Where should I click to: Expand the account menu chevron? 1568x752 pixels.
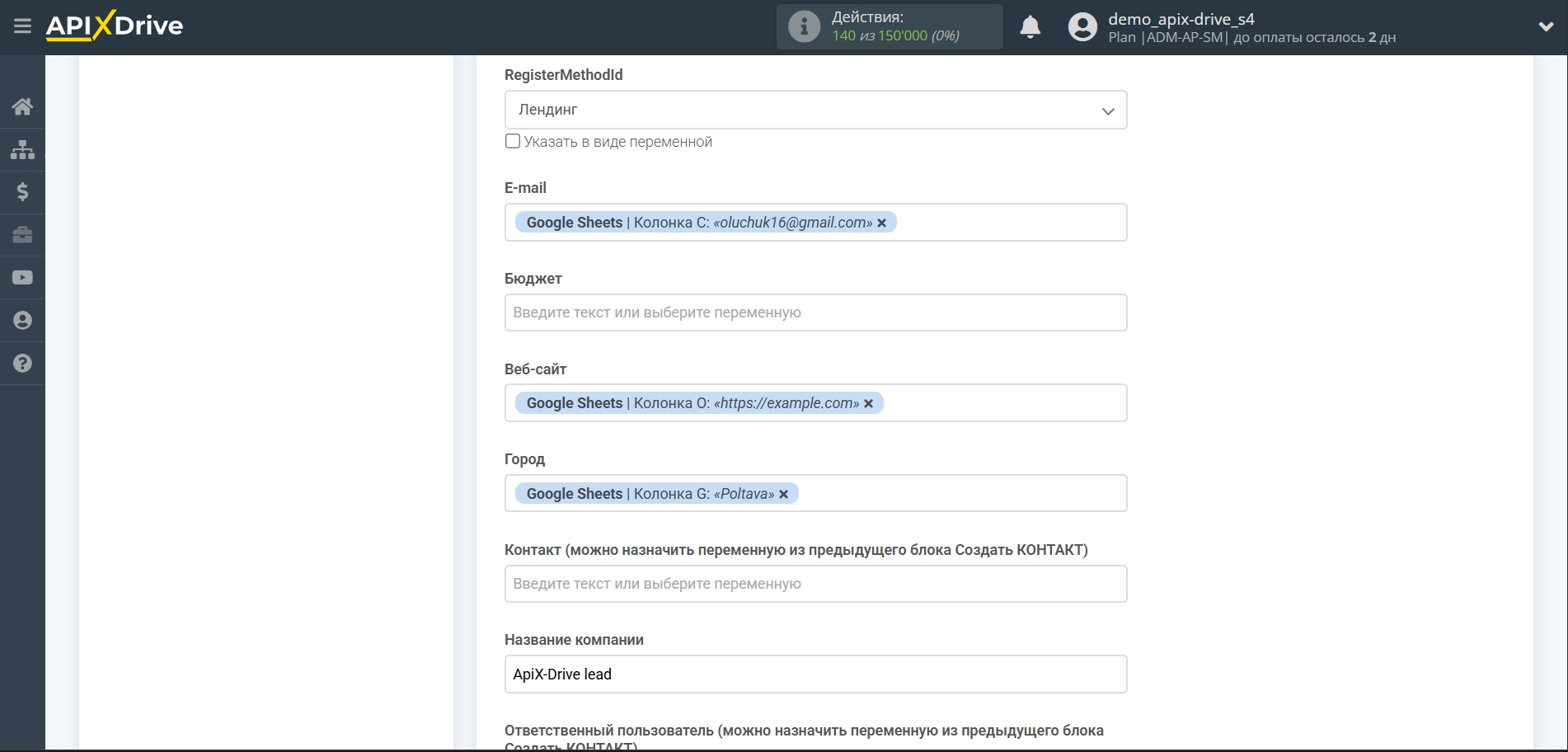pos(1546,26)
